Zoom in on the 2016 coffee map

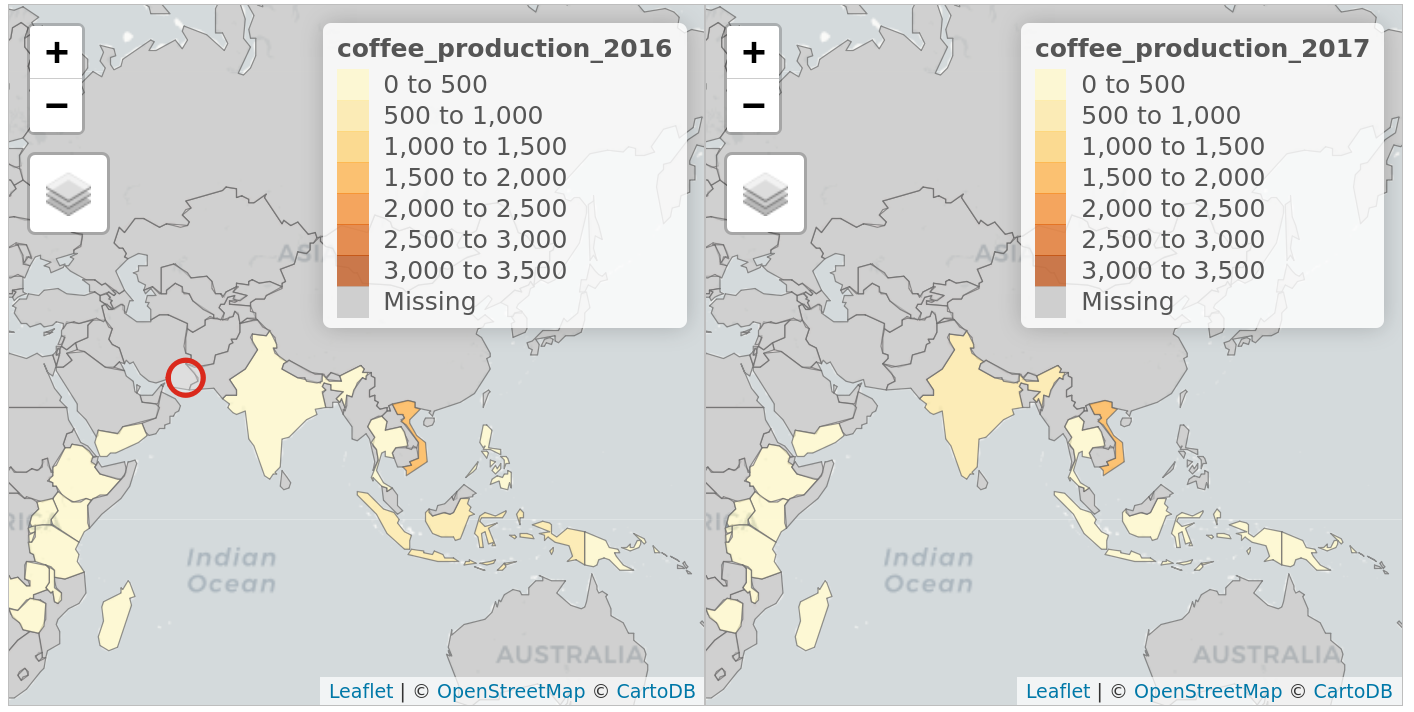(x=56, y=52)
